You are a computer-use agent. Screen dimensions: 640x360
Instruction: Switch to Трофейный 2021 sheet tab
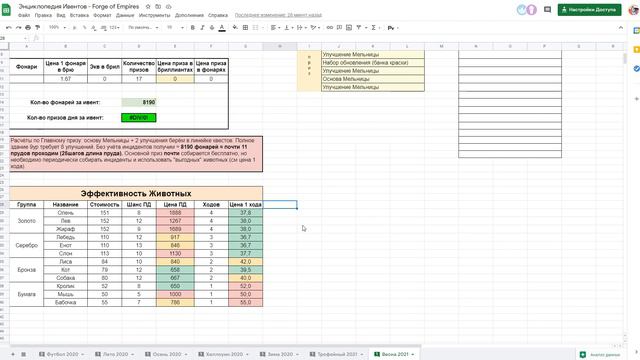pos(337,354)
